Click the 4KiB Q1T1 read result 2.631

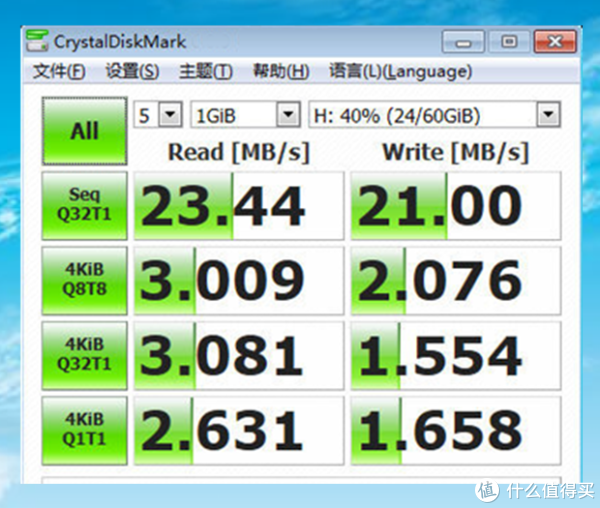(239, 431)
